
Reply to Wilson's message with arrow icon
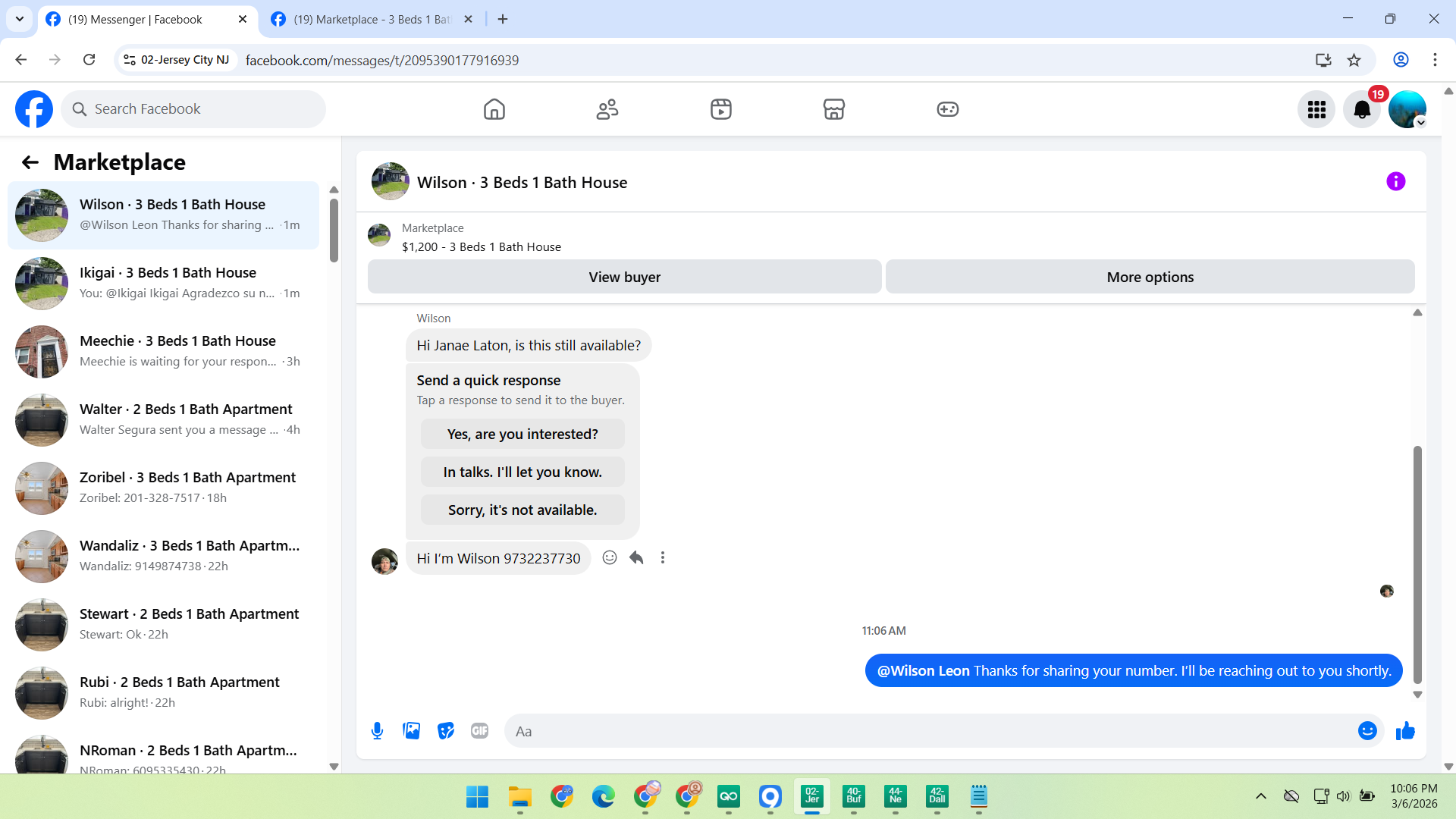pyautogui.click(x=636, y=558)
